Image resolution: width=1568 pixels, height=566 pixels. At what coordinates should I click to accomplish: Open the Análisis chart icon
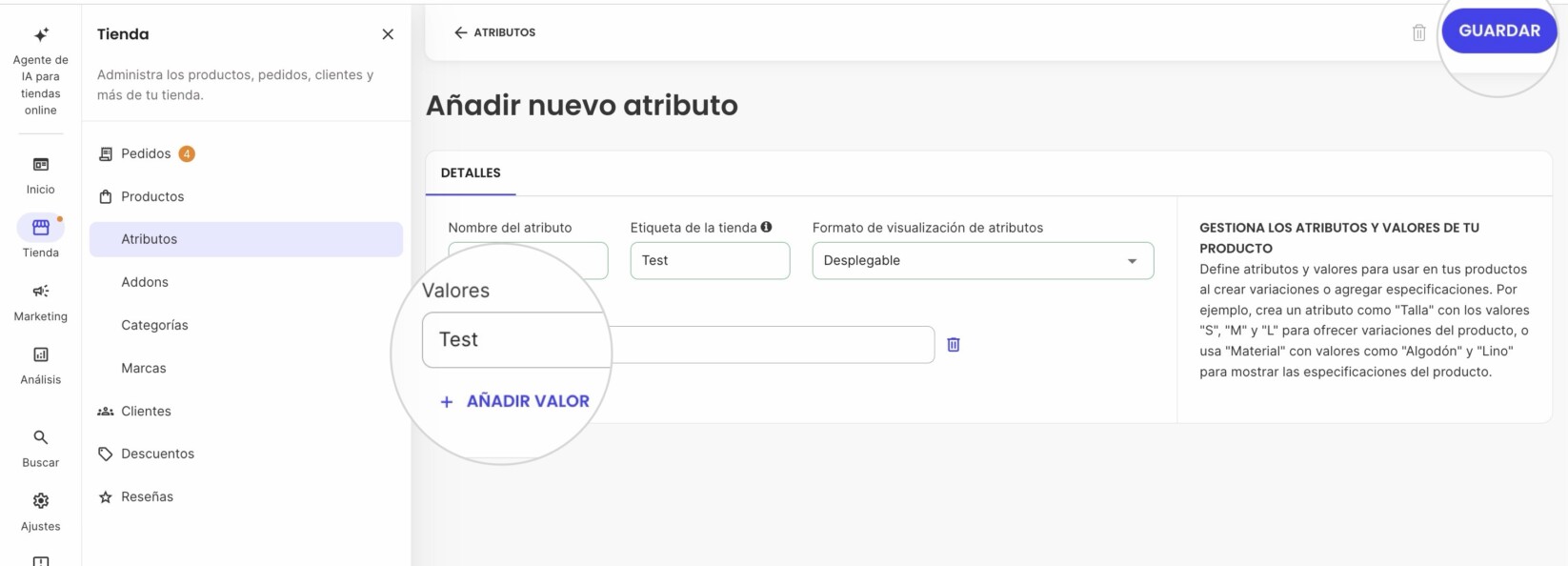[x=40, y=354]
